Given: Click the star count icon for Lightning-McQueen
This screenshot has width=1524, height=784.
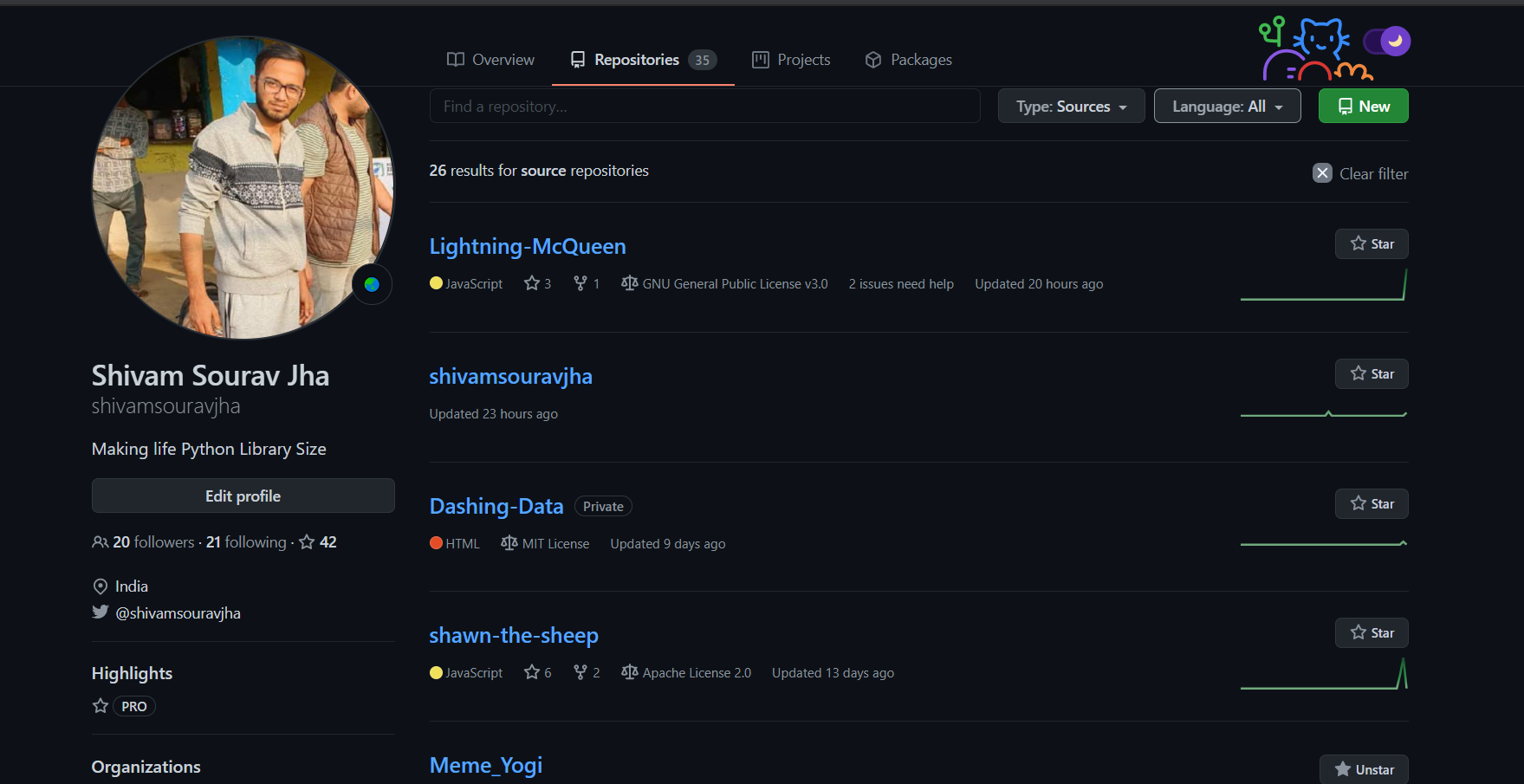Looking at the screenshot, I should 532,283.
